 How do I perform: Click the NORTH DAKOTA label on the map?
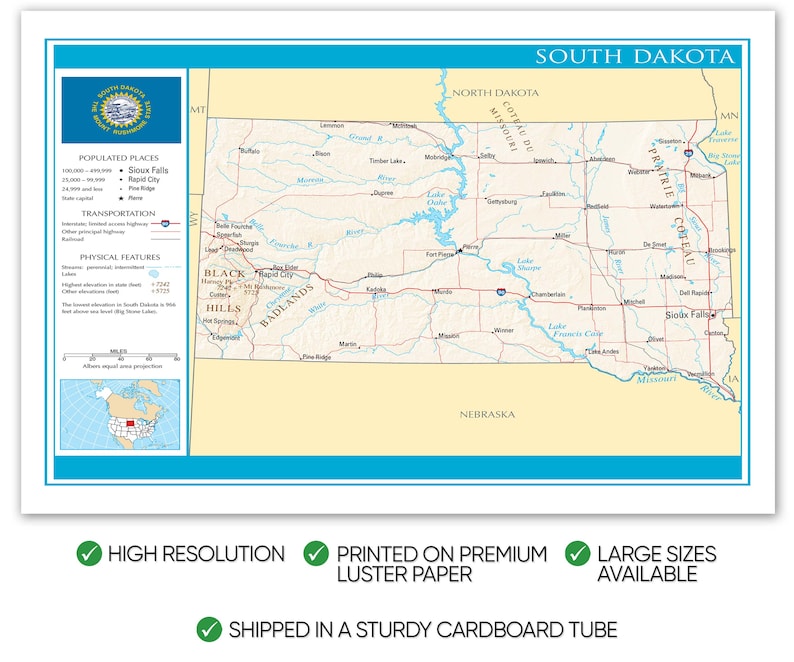point(495,93)
